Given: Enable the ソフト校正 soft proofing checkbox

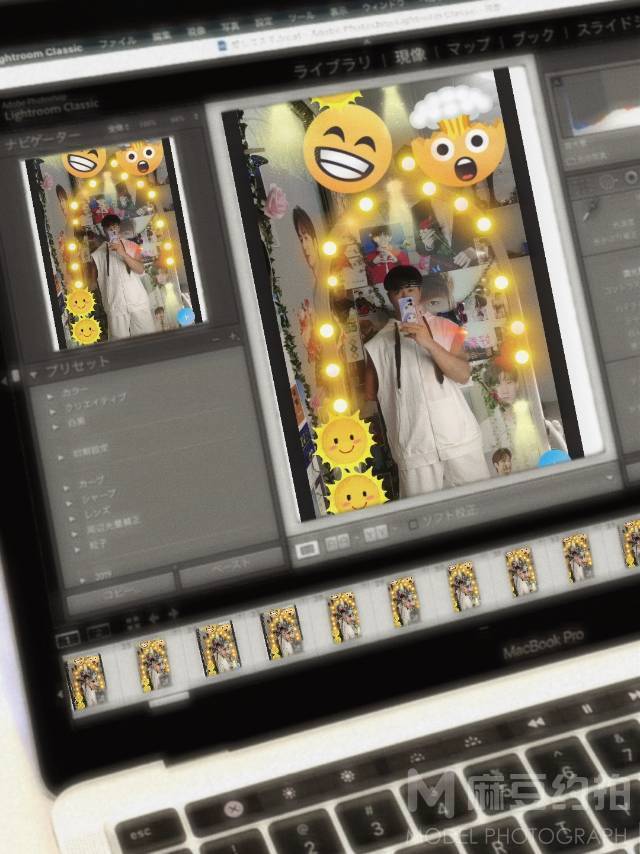Looking at the screenshot, I should tap(413, 524).
